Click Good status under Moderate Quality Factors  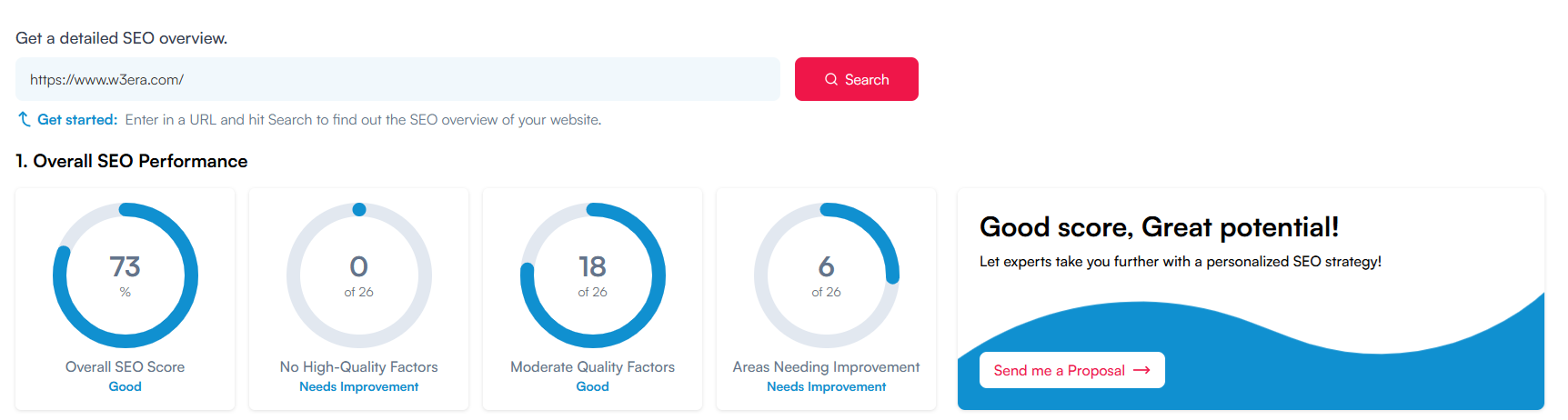click(593, 386)
